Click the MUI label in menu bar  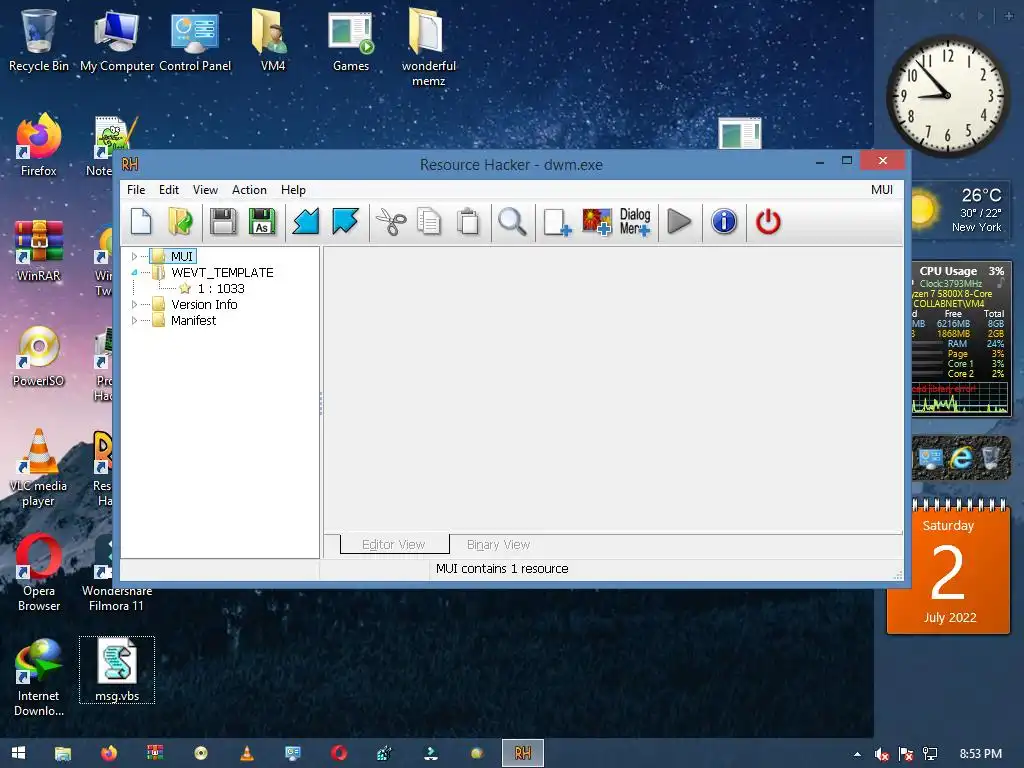coord(882,190)
